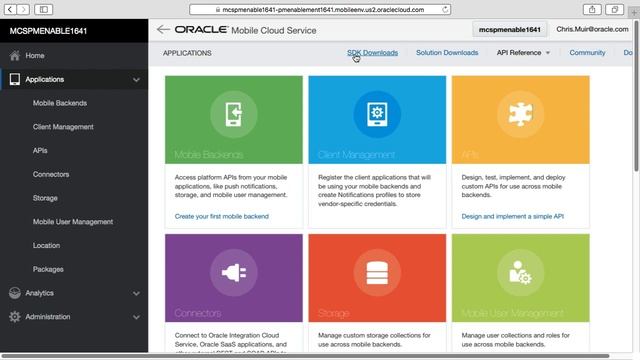Image resolution: width=640 pixels, height=360 pixels.
Task: Select Packages in the sidebar
Action: click(48, 269)
